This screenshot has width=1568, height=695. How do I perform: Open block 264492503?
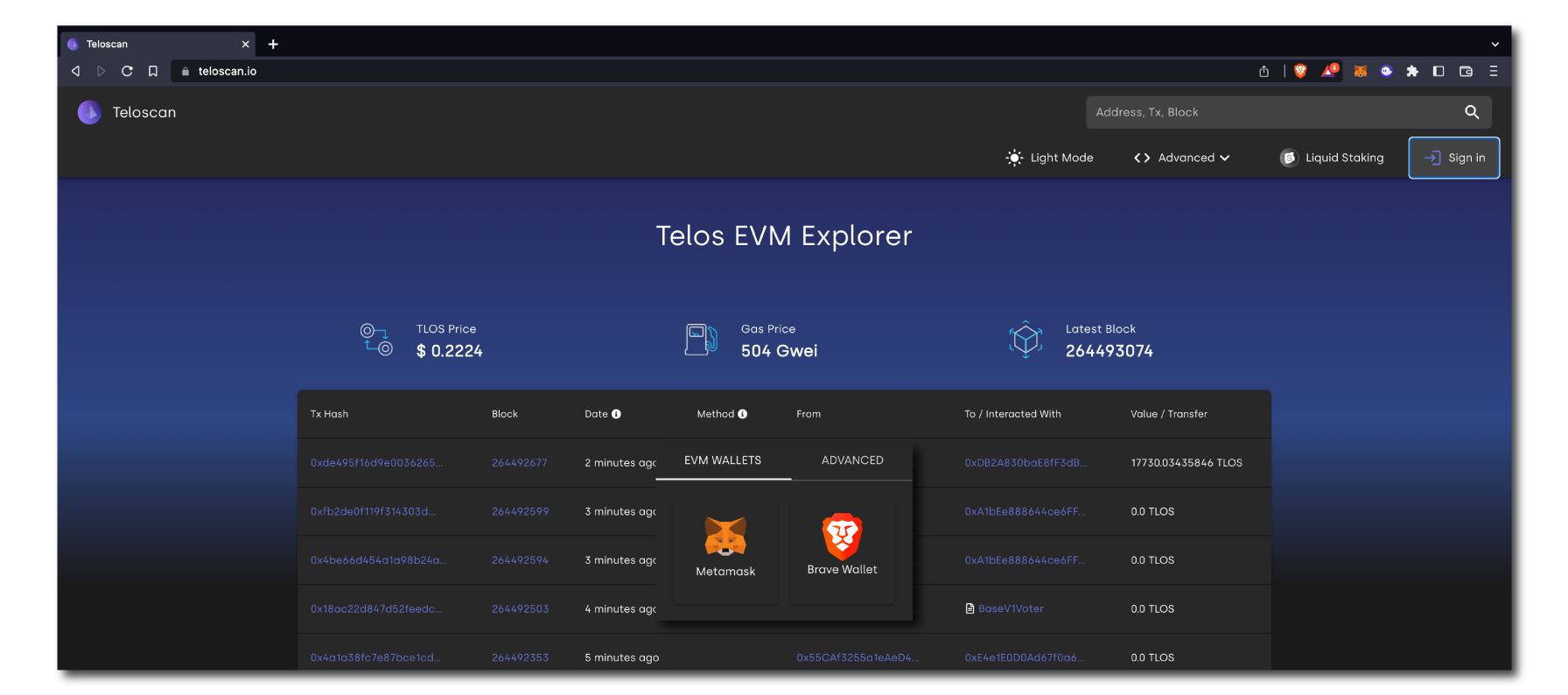521,609
